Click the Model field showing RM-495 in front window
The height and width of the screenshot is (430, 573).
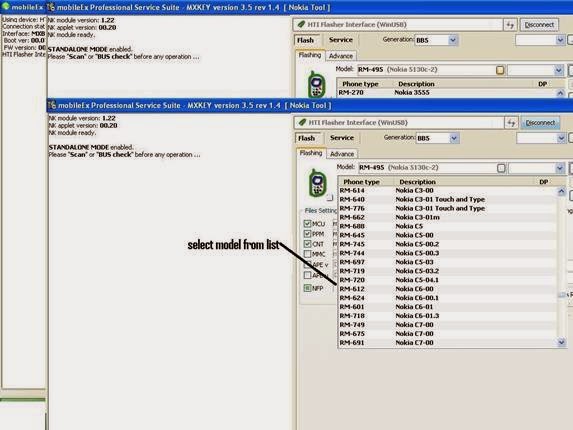[432, 168]
